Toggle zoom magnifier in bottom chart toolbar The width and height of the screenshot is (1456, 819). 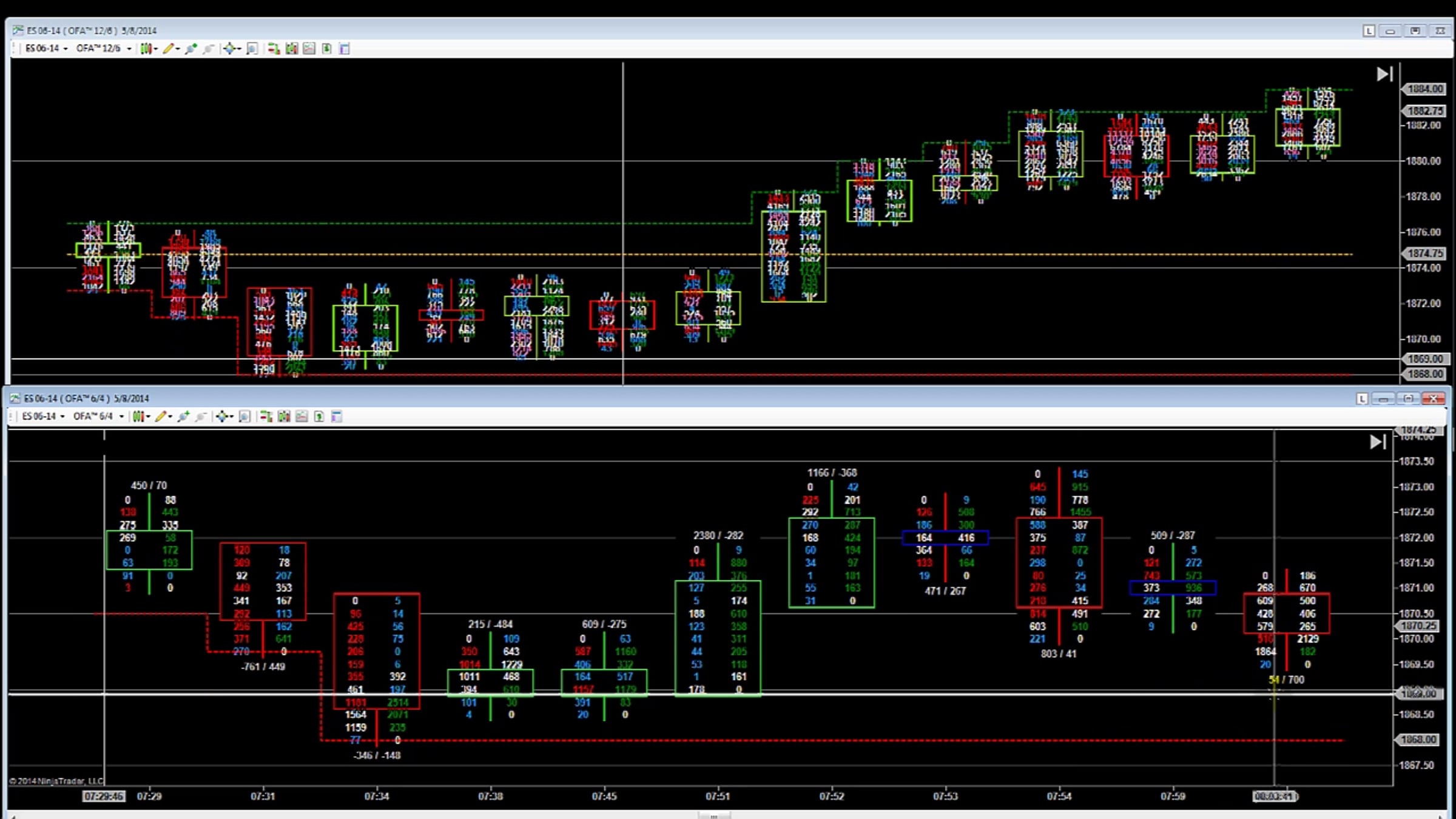[244, 416]
